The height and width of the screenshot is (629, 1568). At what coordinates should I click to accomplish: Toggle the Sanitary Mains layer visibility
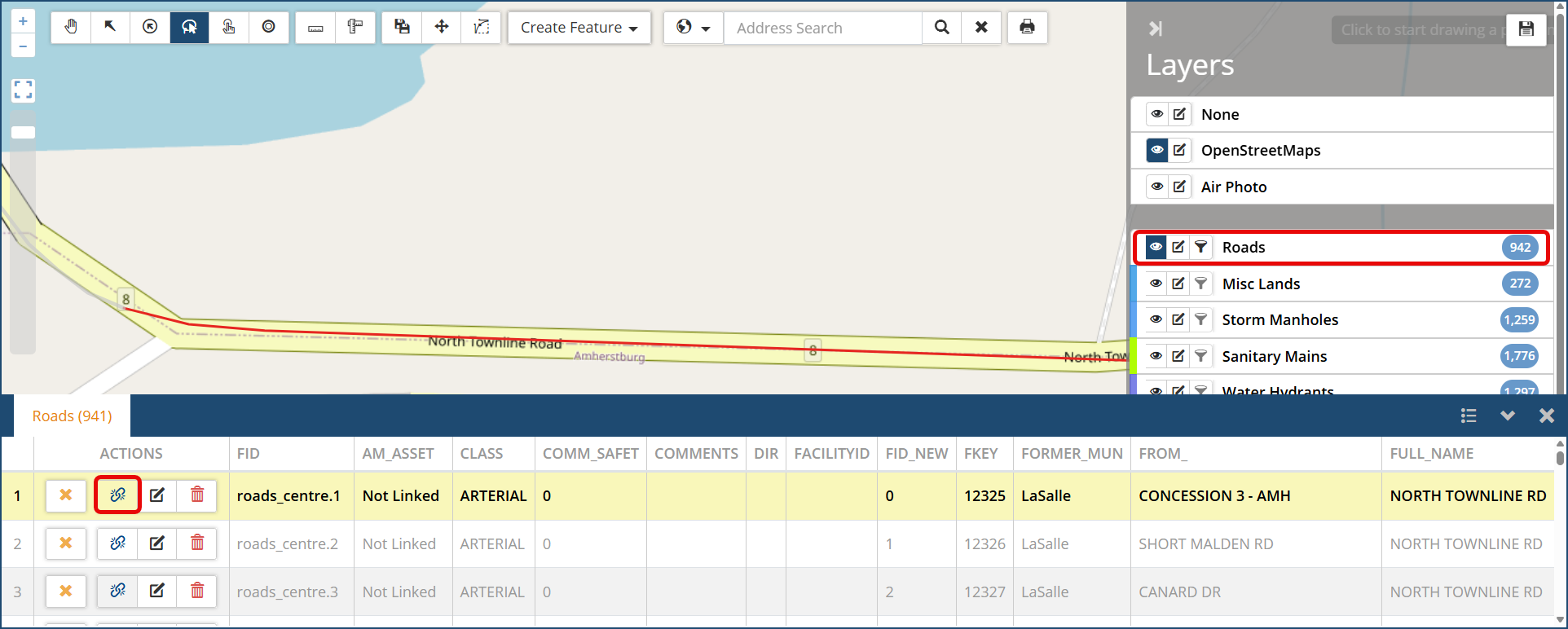[1156, 356]
